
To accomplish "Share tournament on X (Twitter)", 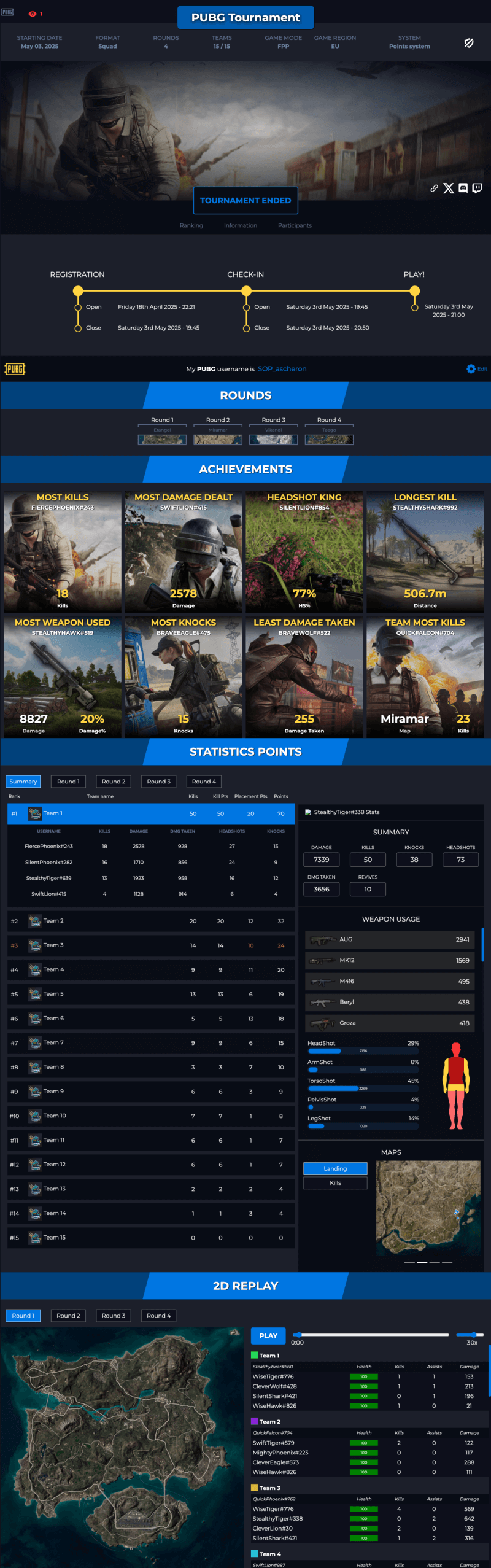I will tap(449, 188).
